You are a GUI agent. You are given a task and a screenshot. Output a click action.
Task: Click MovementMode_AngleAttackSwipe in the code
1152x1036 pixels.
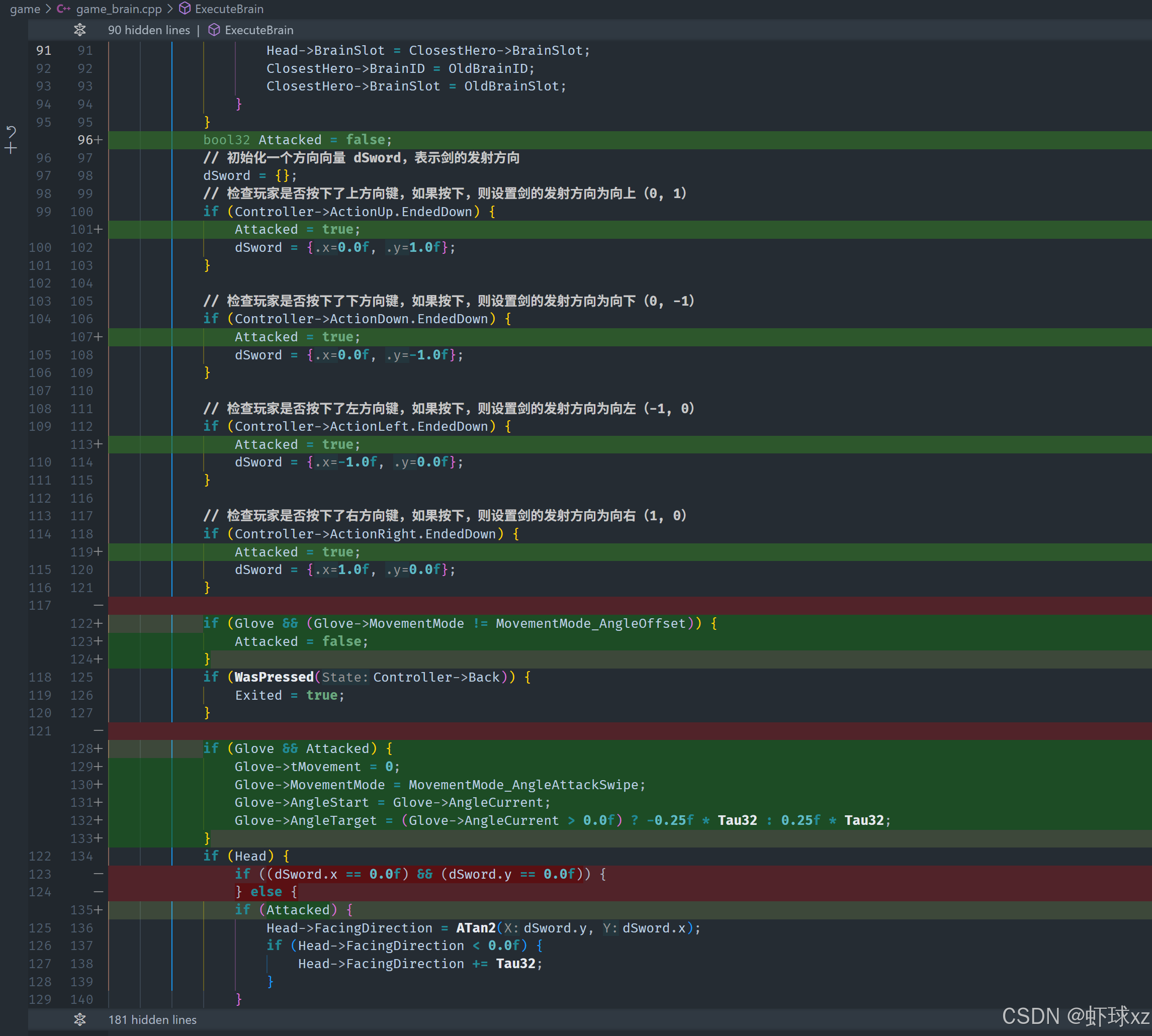(x=523, y=784)
